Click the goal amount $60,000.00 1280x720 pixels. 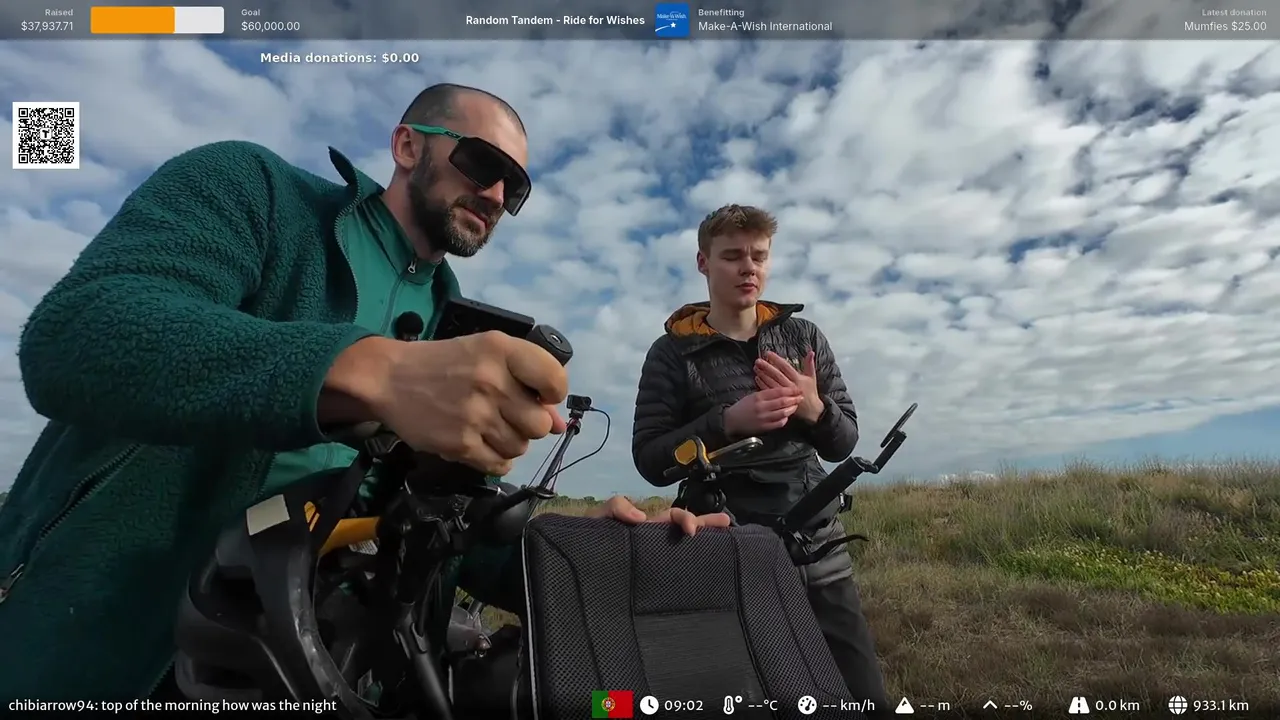click(270, 26)
